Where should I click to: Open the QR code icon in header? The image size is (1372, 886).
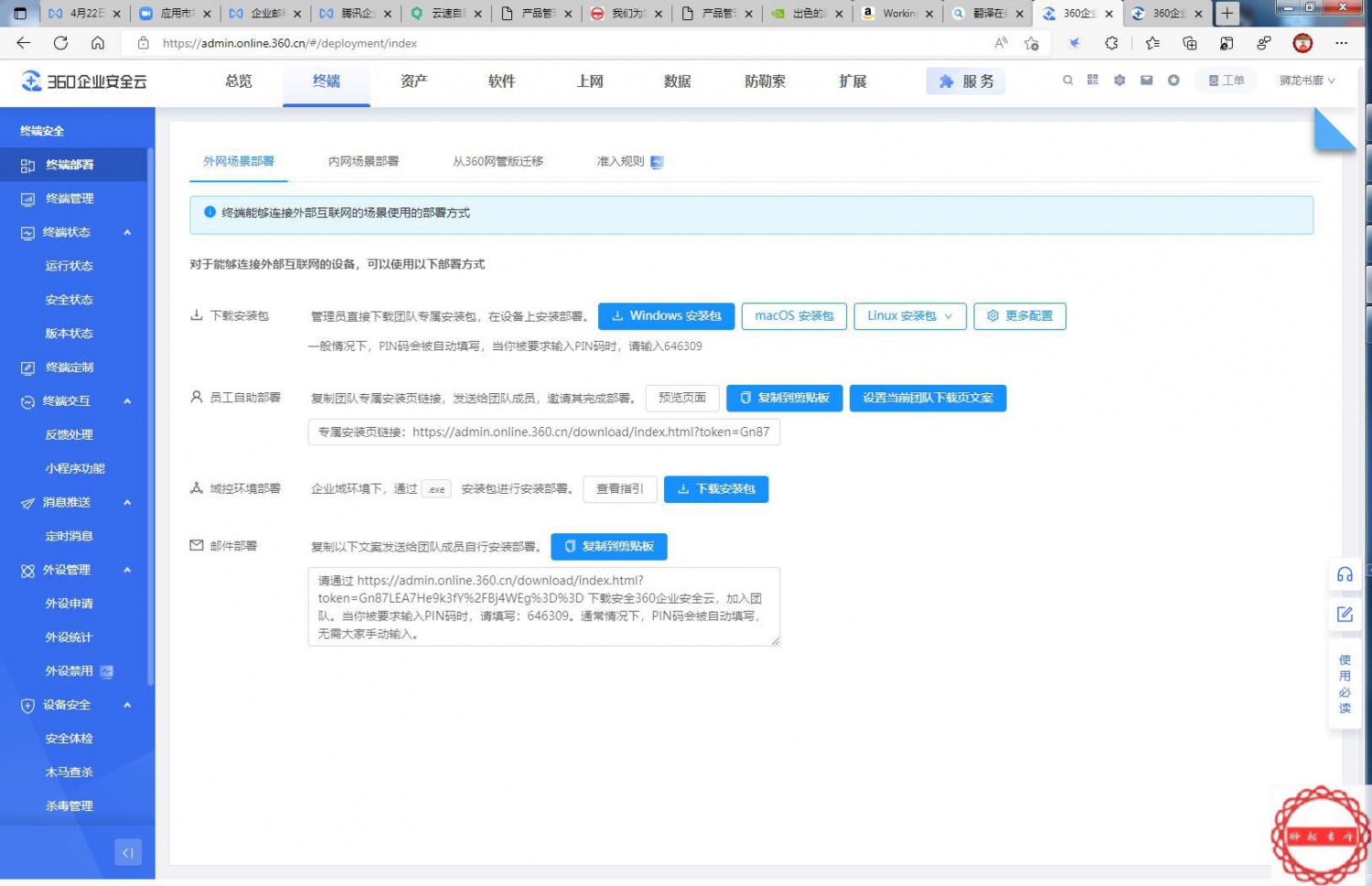point(1092,80)
